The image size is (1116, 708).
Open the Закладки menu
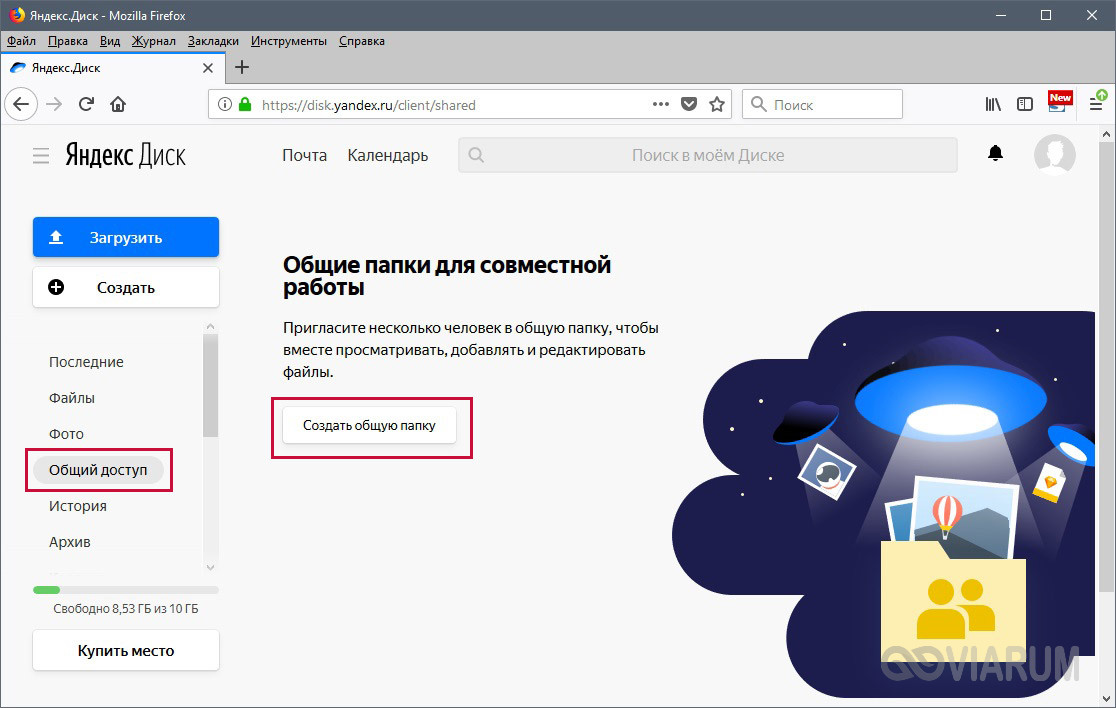214,41
